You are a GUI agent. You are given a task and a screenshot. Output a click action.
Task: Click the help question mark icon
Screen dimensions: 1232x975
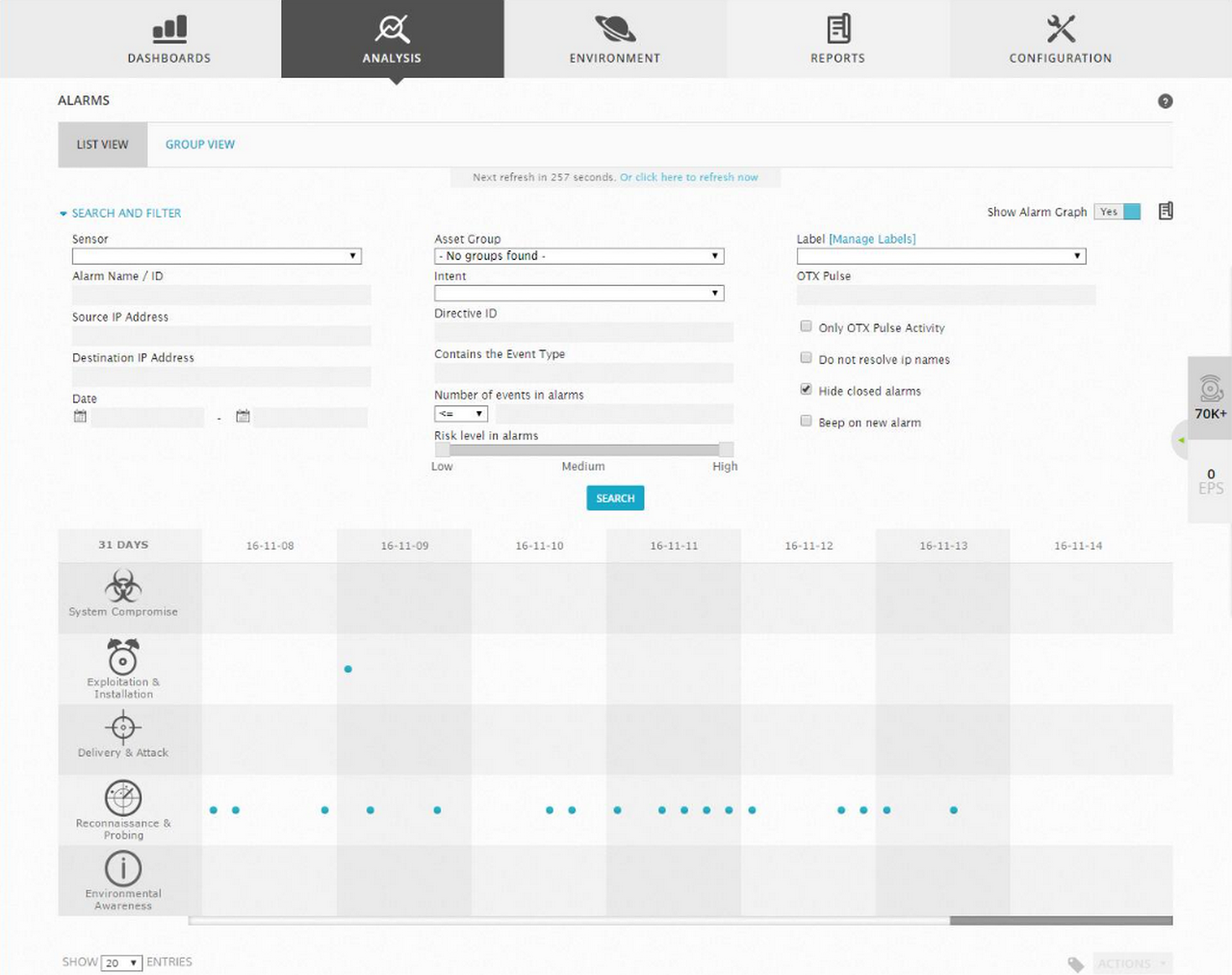[x=1165, y=101]
